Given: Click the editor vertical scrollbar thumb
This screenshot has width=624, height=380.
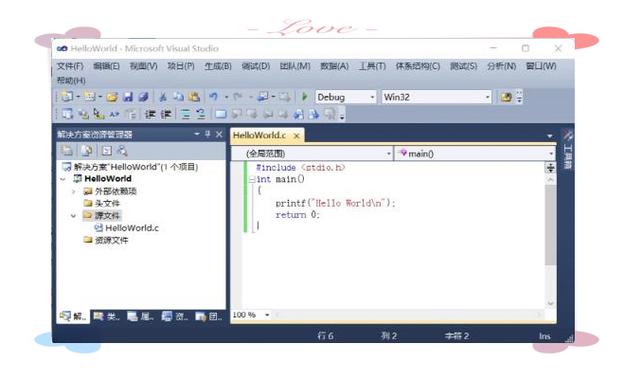Looking at the screenshot, I should coord(550,225).
